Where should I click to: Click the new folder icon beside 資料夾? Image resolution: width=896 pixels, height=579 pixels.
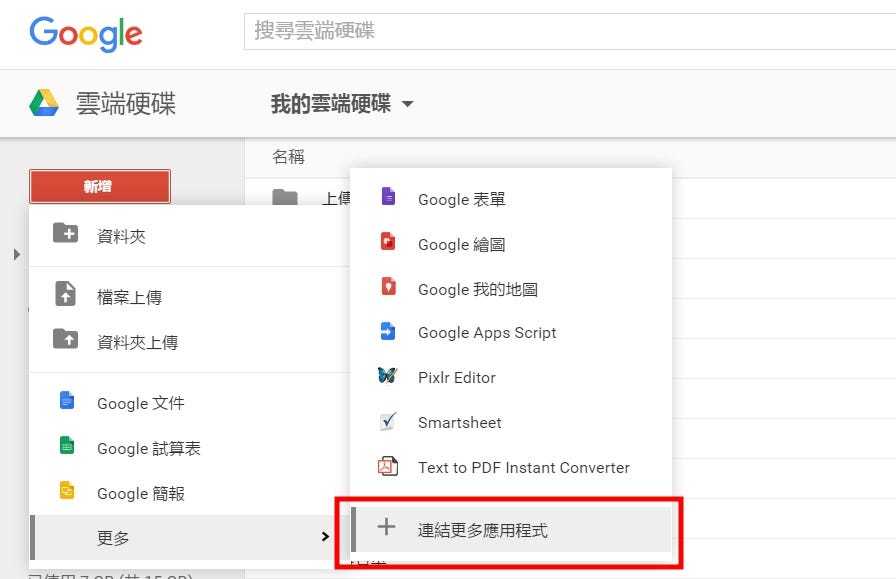point(65,233)
